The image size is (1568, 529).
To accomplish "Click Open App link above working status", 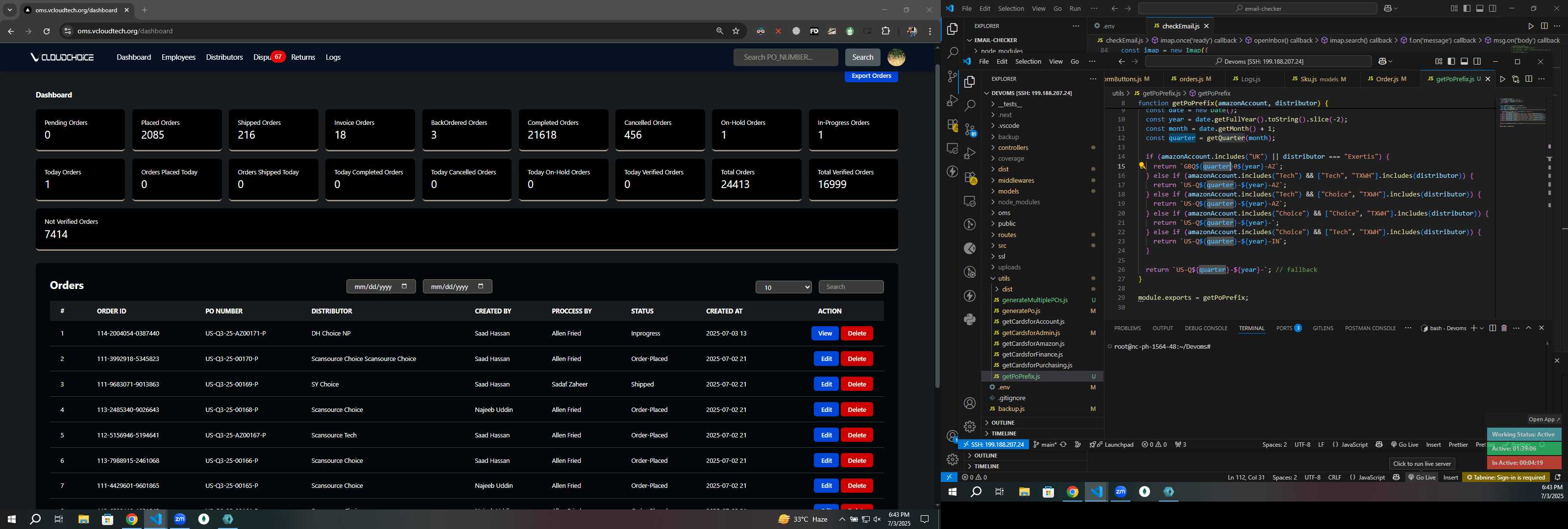I will (1544, 419).
